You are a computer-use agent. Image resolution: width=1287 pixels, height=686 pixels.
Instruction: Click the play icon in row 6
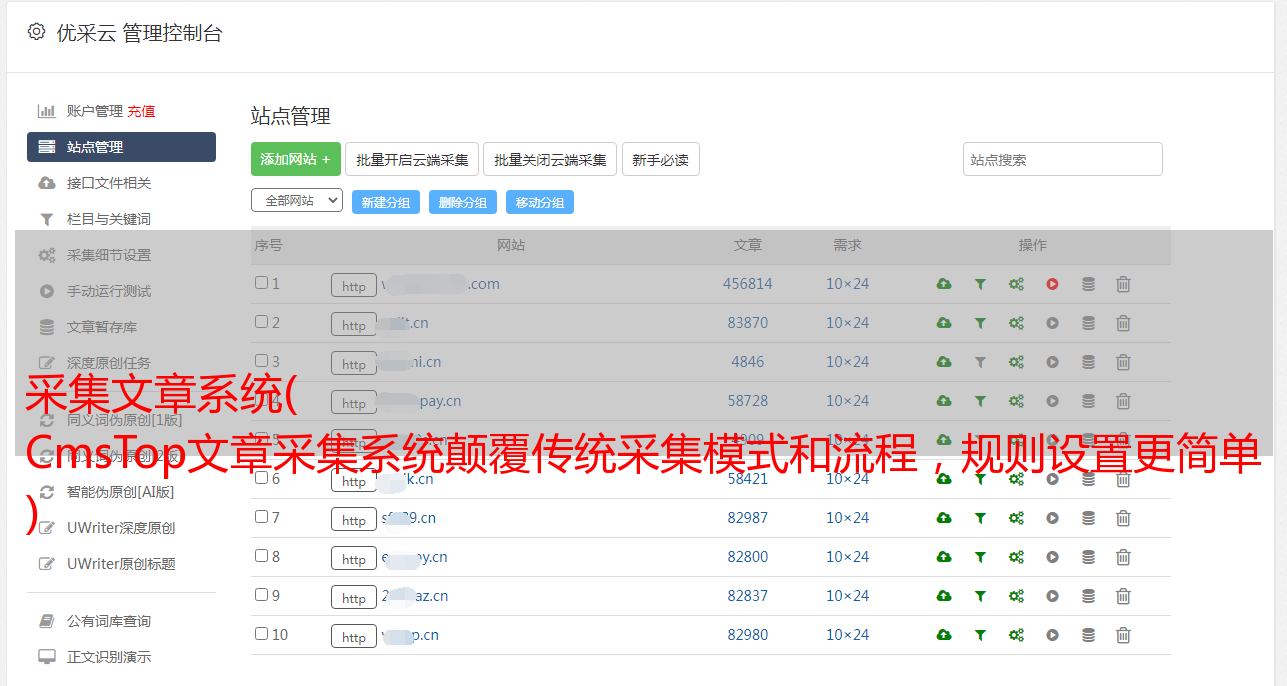(1052, 479)
